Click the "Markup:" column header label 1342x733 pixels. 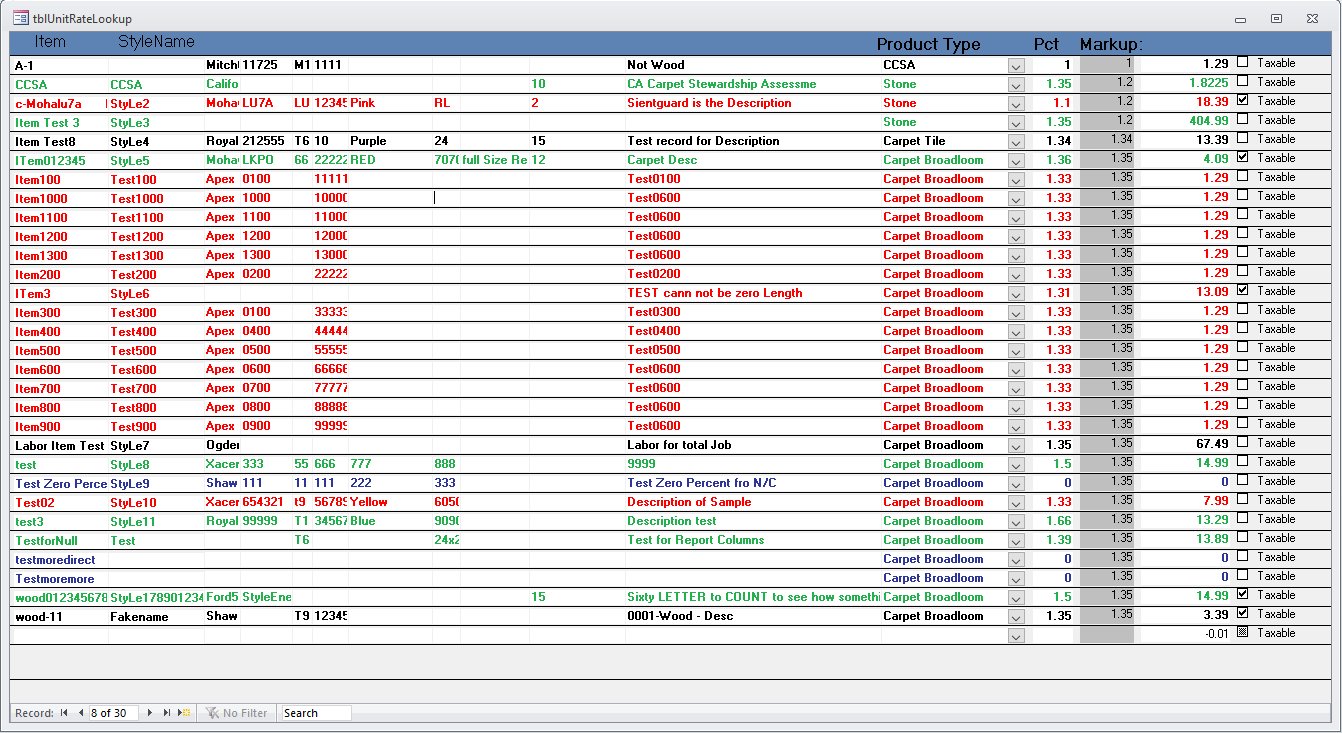1111,44
